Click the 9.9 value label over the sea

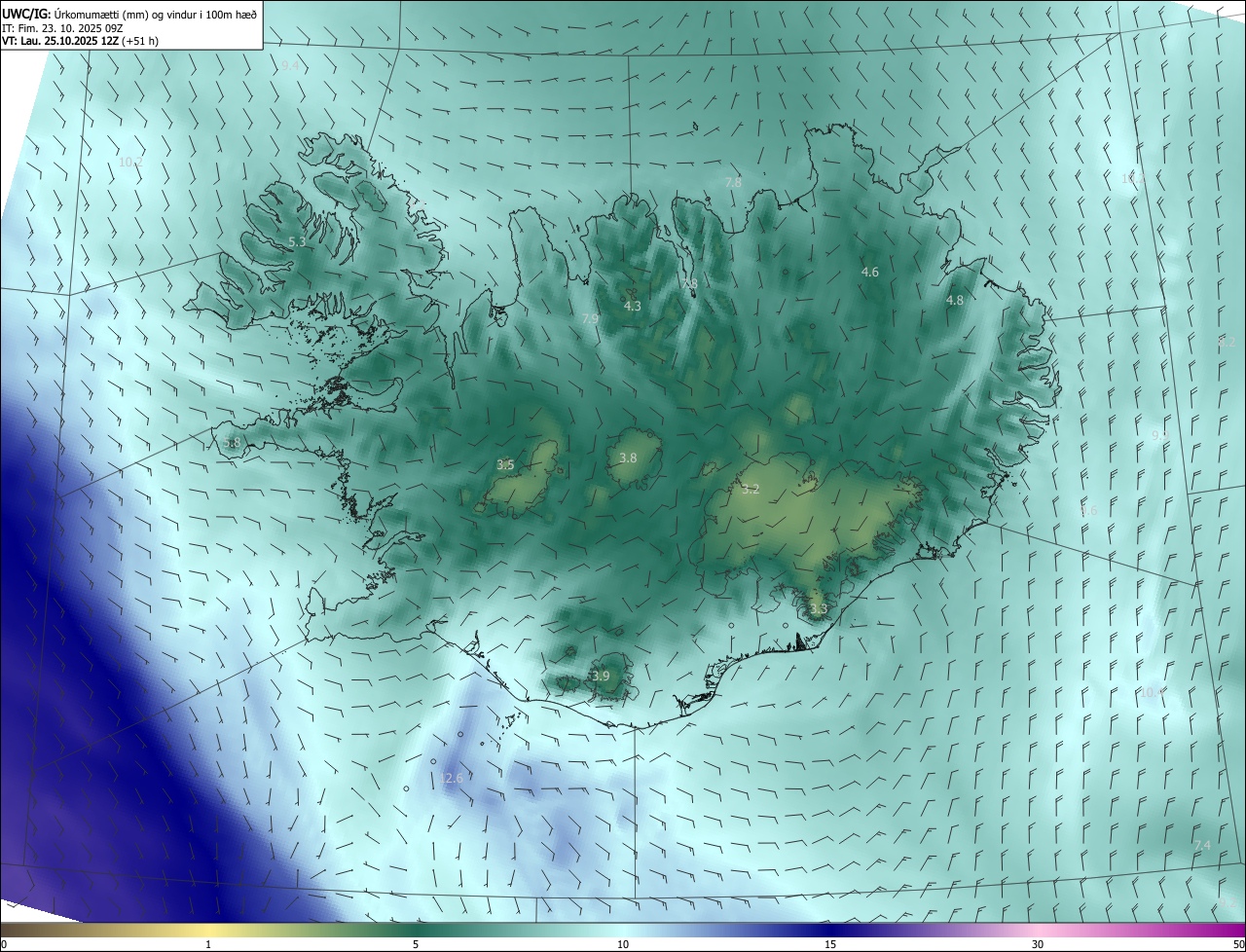(1160, 435)
